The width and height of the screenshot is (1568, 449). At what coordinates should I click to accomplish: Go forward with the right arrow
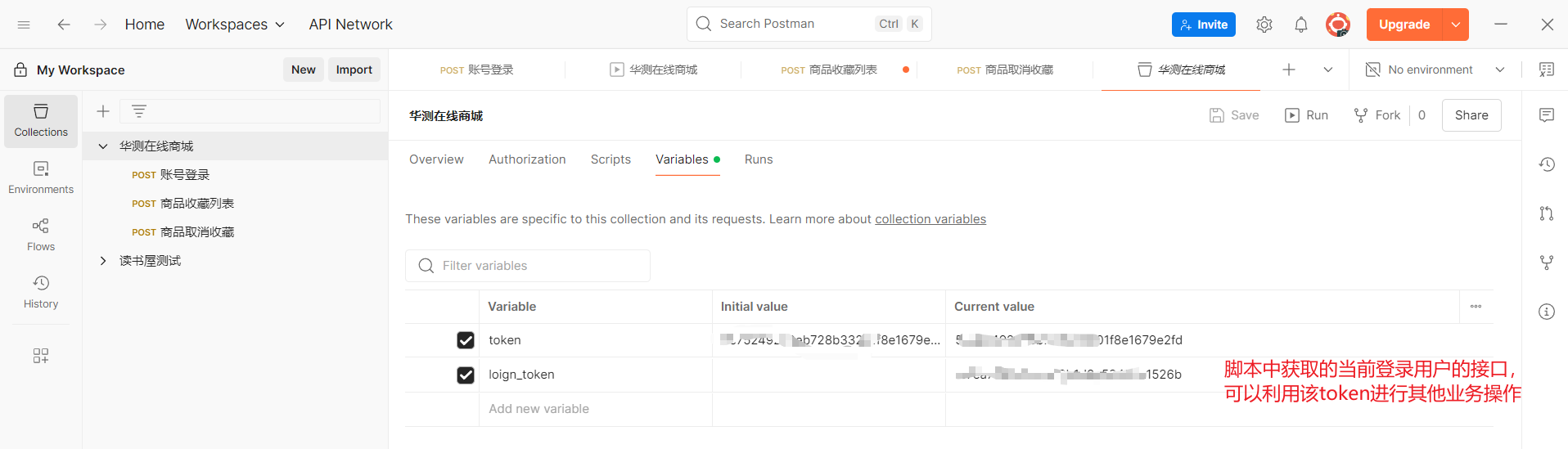point(101,25)
